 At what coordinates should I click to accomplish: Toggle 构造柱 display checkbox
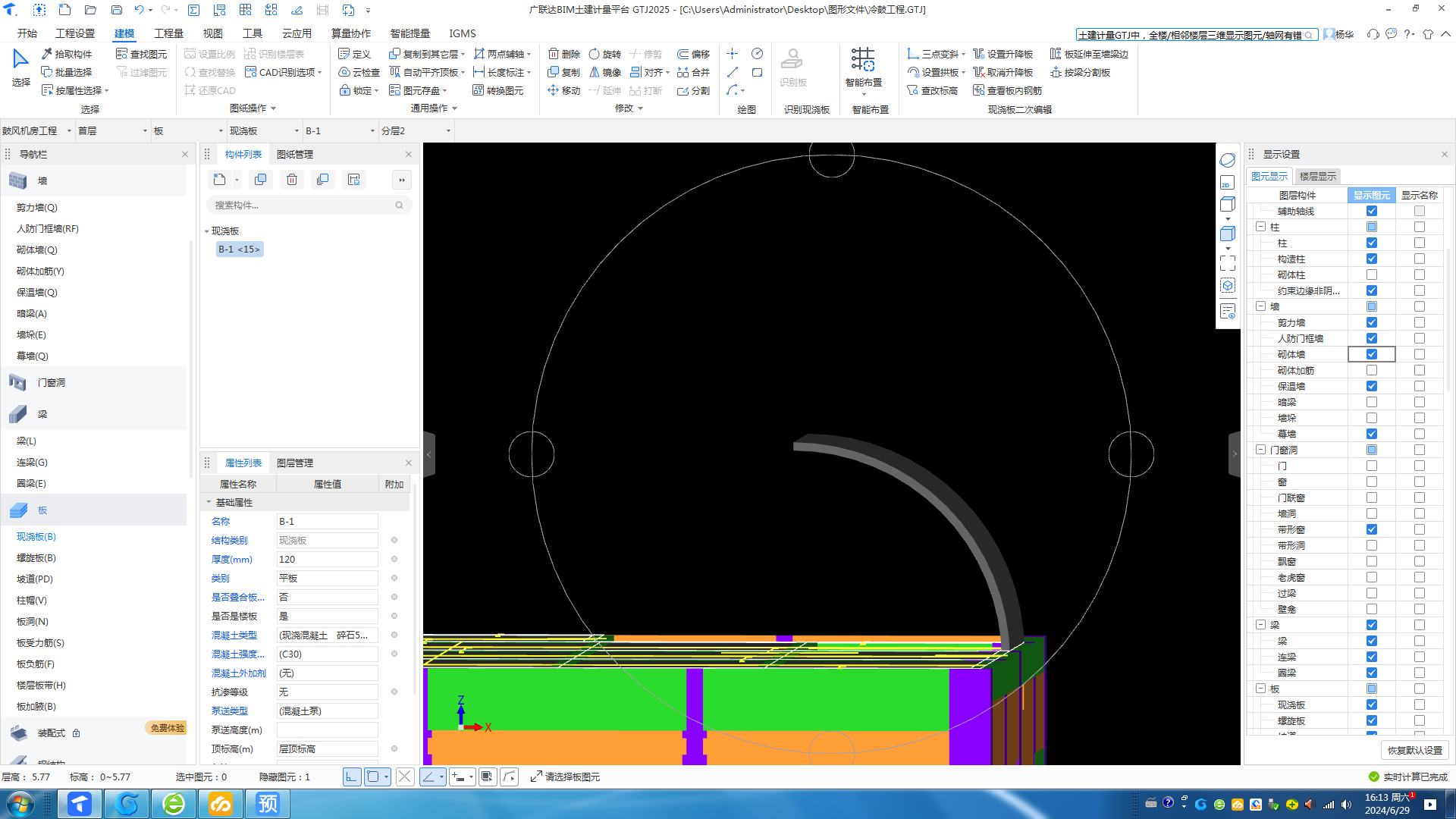click(x=1372, y=259)
